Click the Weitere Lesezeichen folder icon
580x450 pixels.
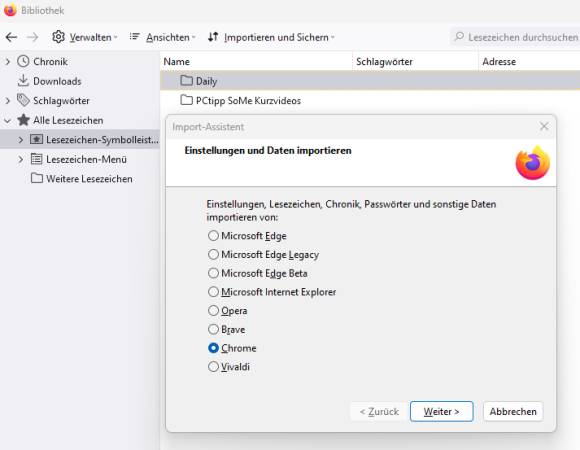tap(37, 178)
